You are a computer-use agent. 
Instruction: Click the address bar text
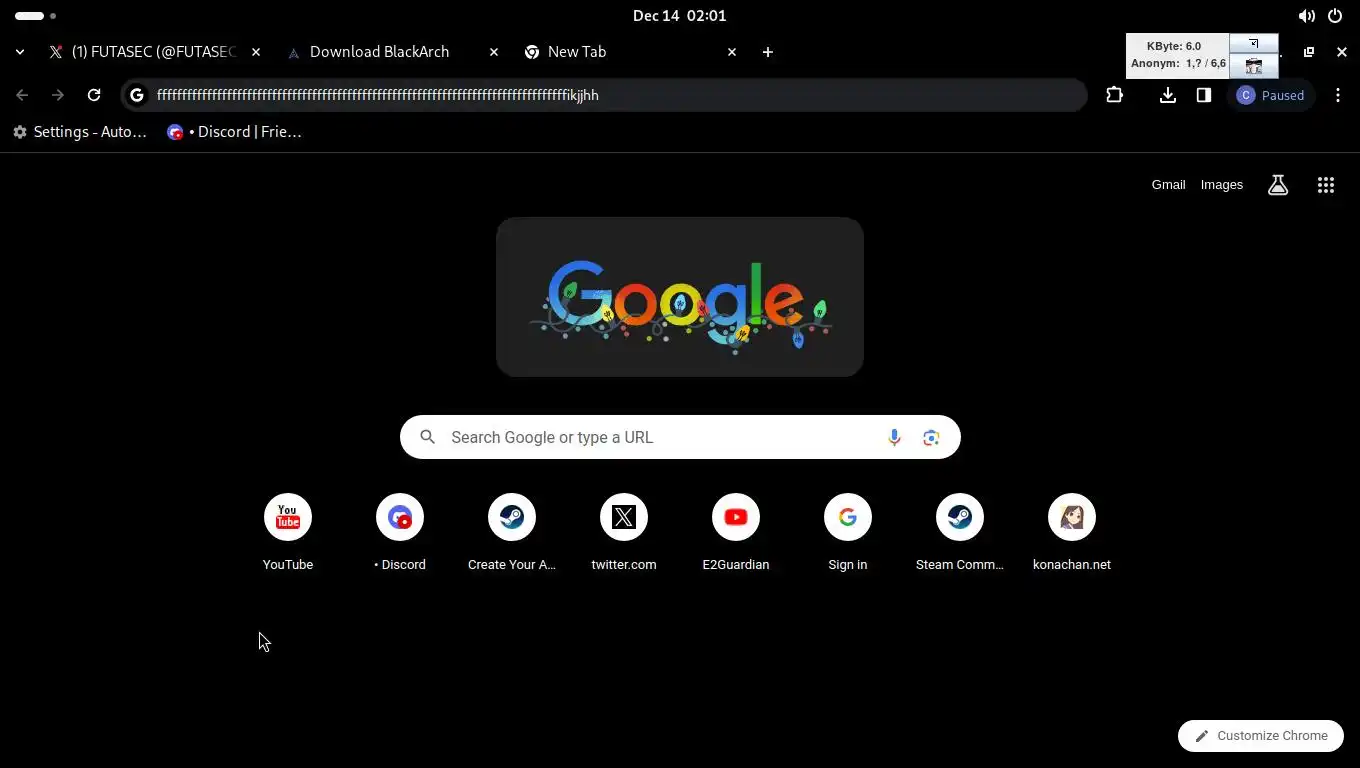378,95
